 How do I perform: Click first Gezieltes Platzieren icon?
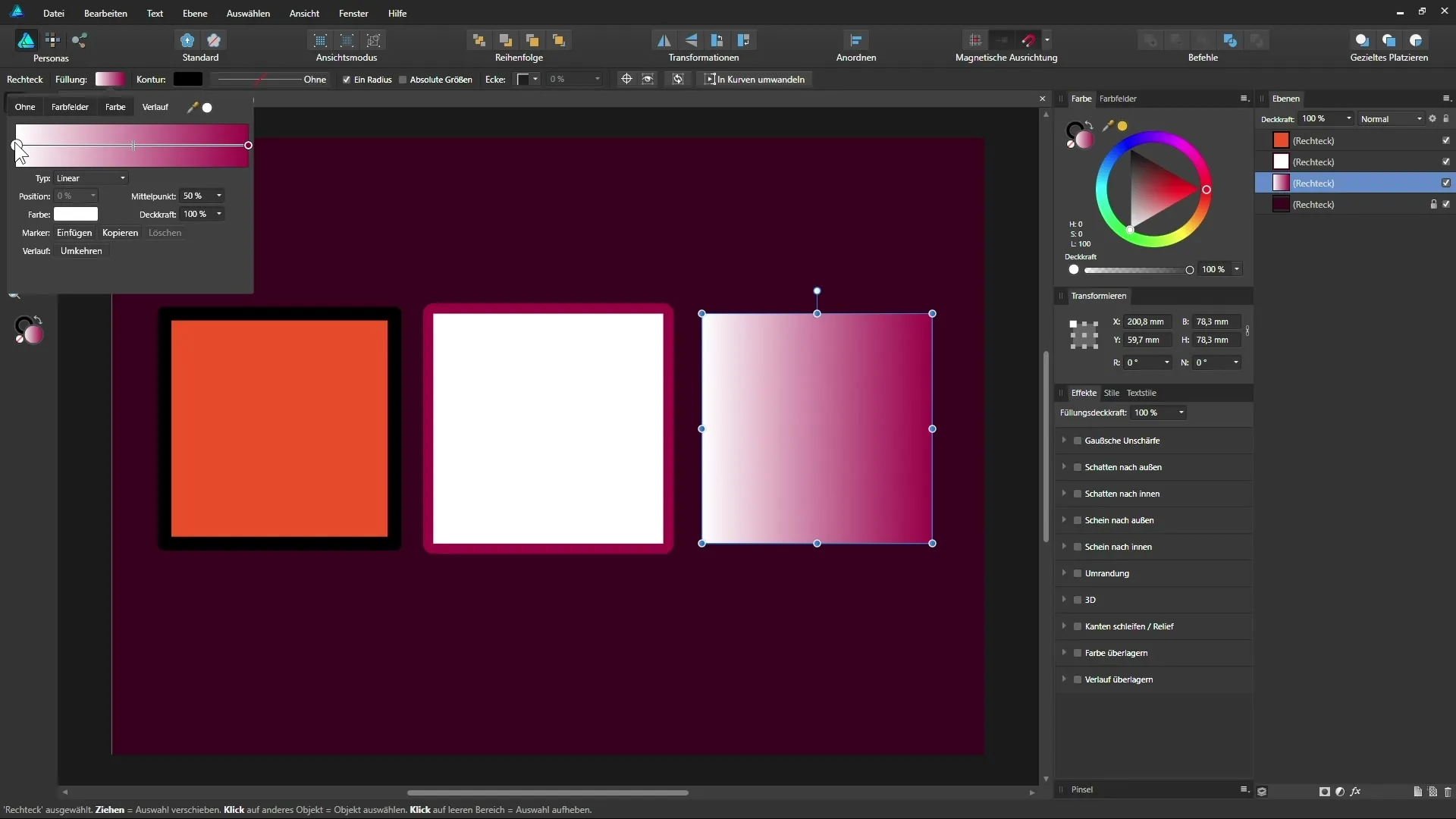tap(1362, 40)
